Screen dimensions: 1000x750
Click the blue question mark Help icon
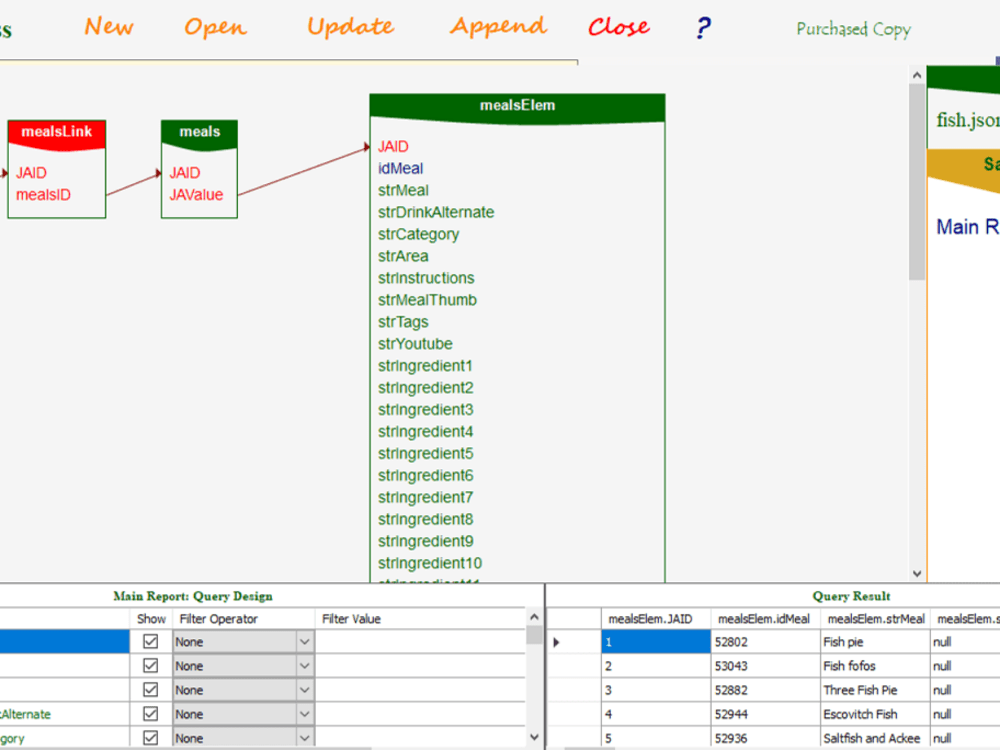pos(702,28)
